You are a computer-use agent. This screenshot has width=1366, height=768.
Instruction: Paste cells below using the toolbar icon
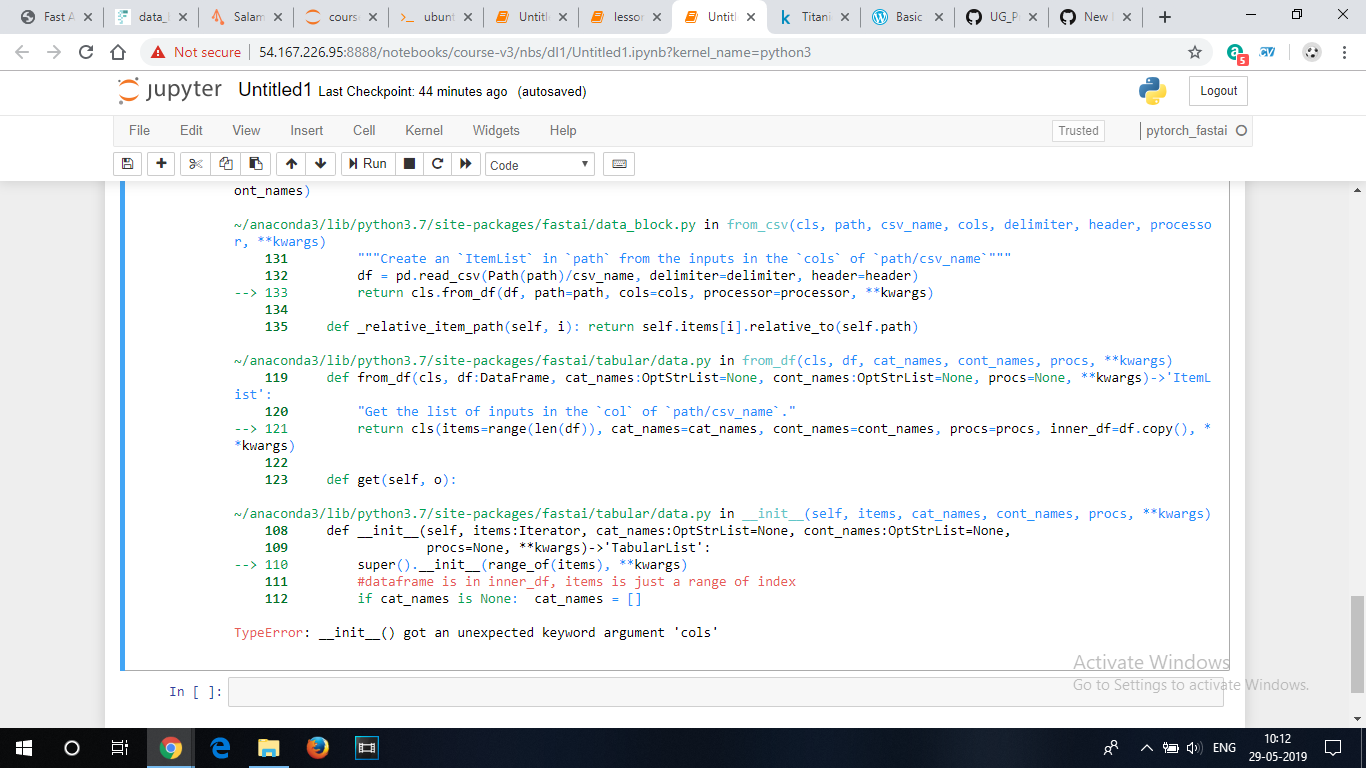(256, 164)
